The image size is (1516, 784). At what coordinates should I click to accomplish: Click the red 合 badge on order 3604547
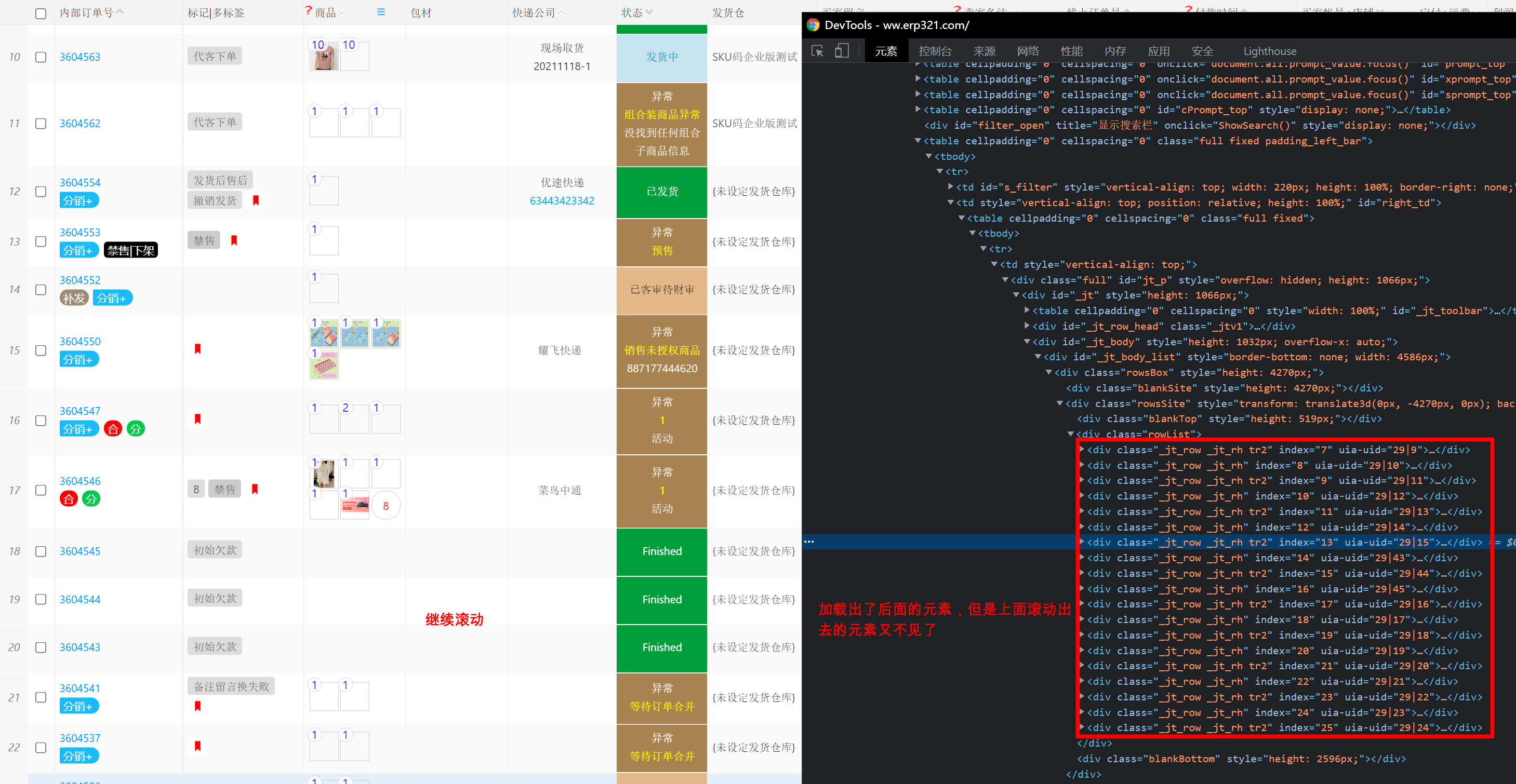pyautogui.click(x=112, y=429)
